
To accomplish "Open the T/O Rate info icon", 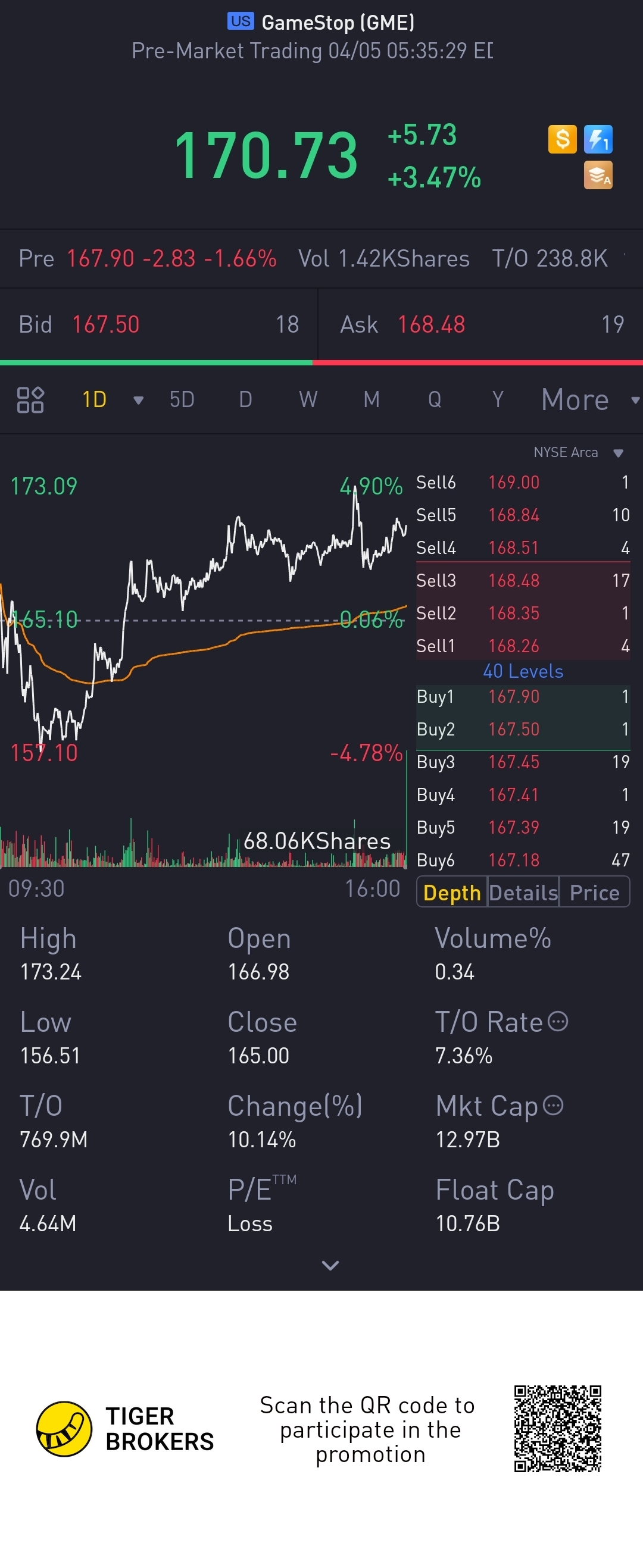I will coord(558,1021).
